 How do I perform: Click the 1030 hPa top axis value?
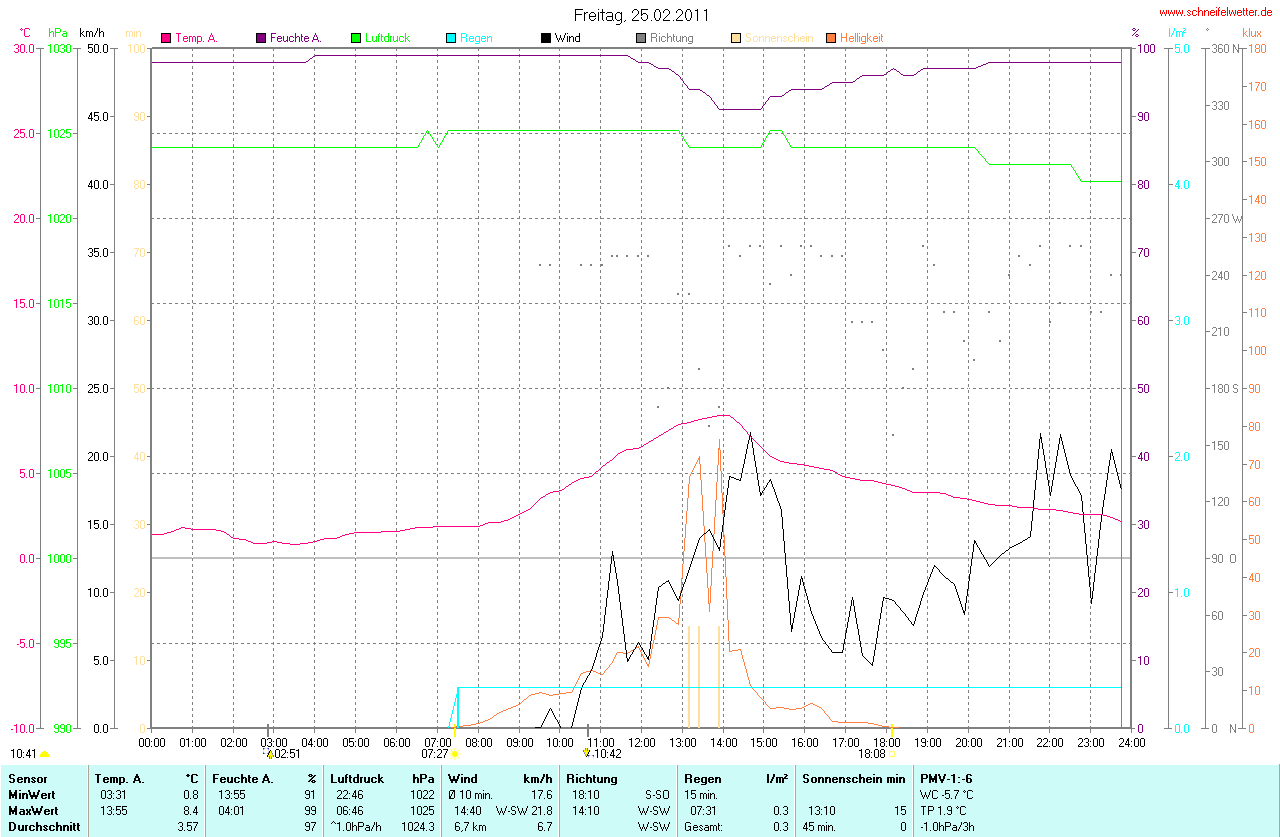[60, 48]
